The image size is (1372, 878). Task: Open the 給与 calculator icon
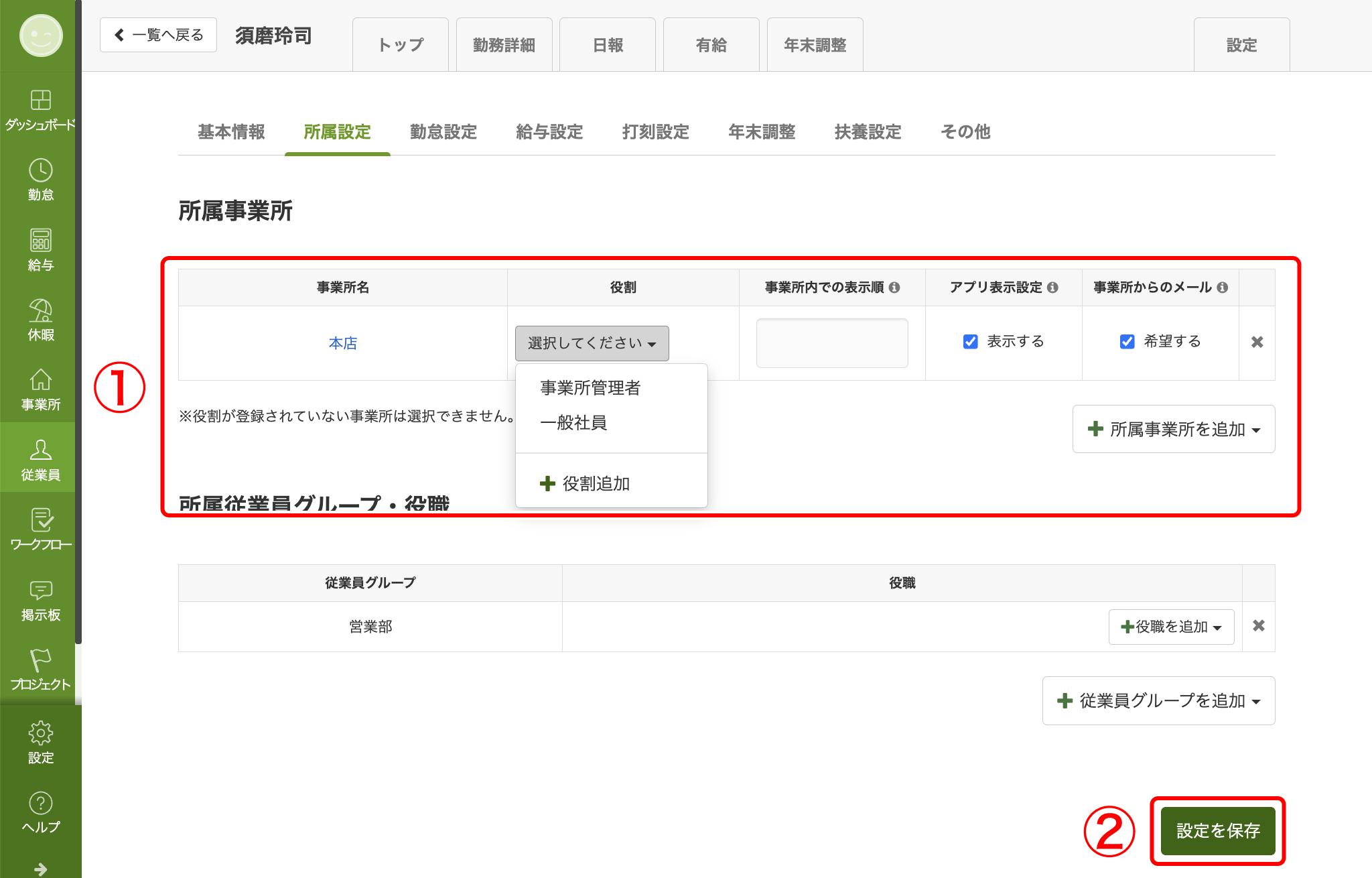(40, 241)
